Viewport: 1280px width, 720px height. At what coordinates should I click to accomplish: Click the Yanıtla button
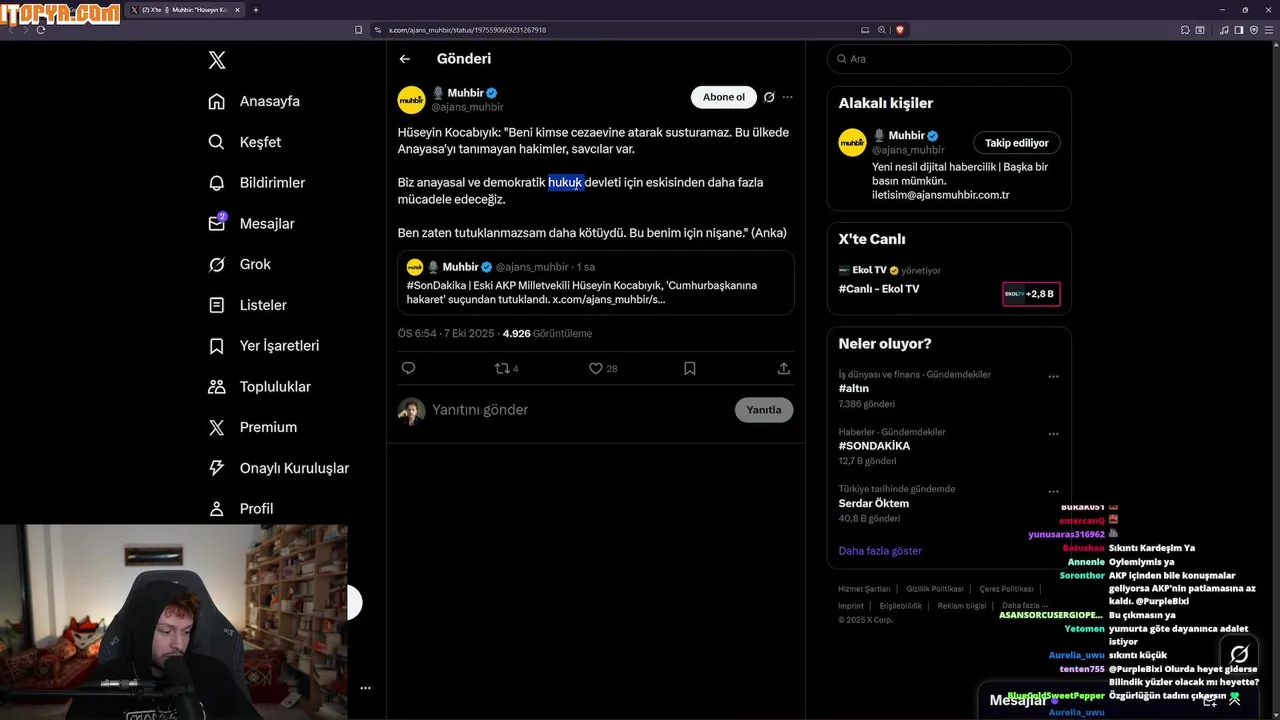[x=764, y=410]
